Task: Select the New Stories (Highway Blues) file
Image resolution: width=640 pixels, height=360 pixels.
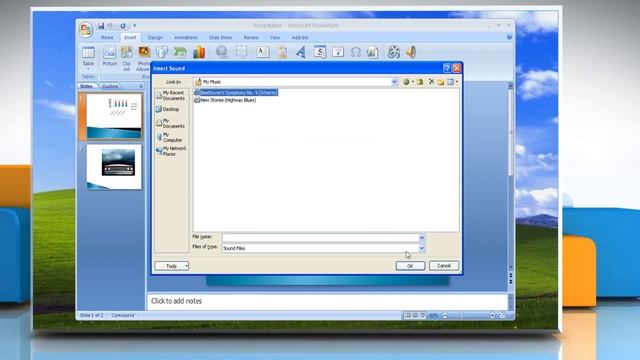Action: [225, 100]
